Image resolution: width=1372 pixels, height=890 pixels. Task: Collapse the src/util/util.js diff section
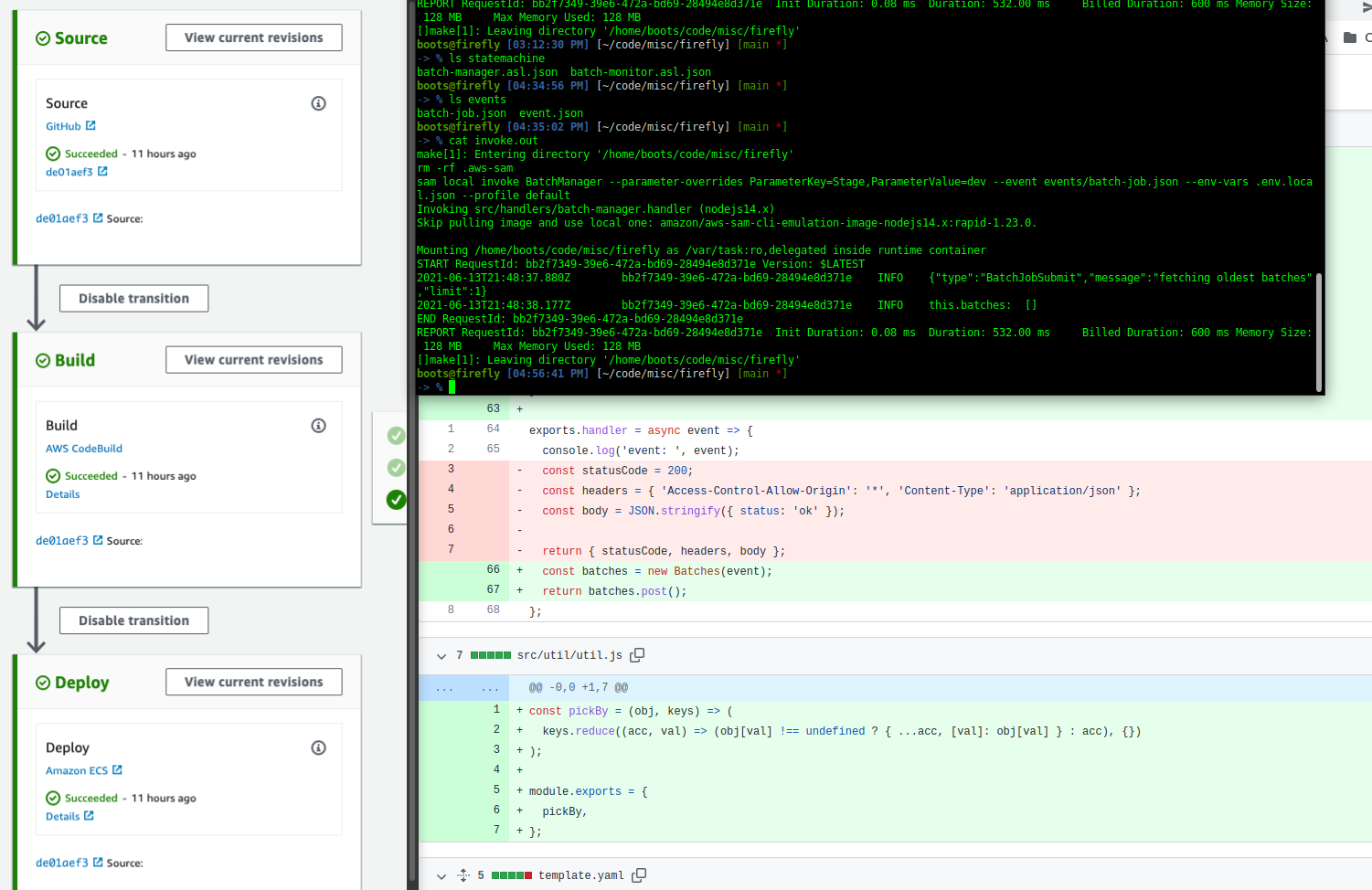(441, 656)
